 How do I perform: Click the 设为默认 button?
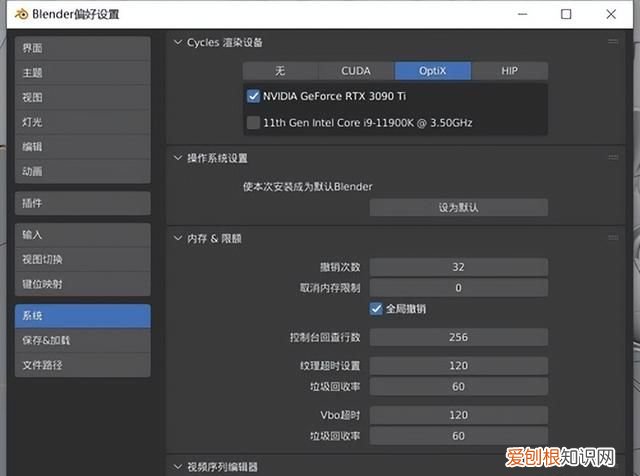click(x=459, y=207)
